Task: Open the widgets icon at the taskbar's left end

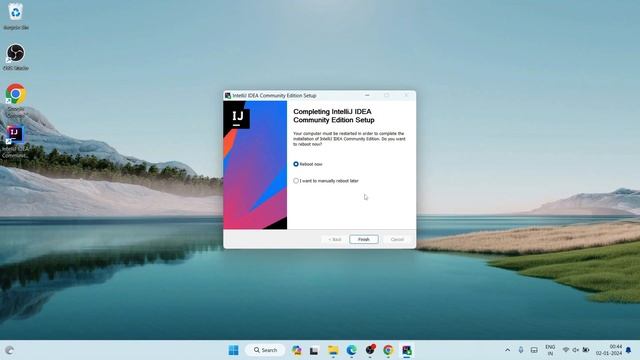Action: (9, 350)
